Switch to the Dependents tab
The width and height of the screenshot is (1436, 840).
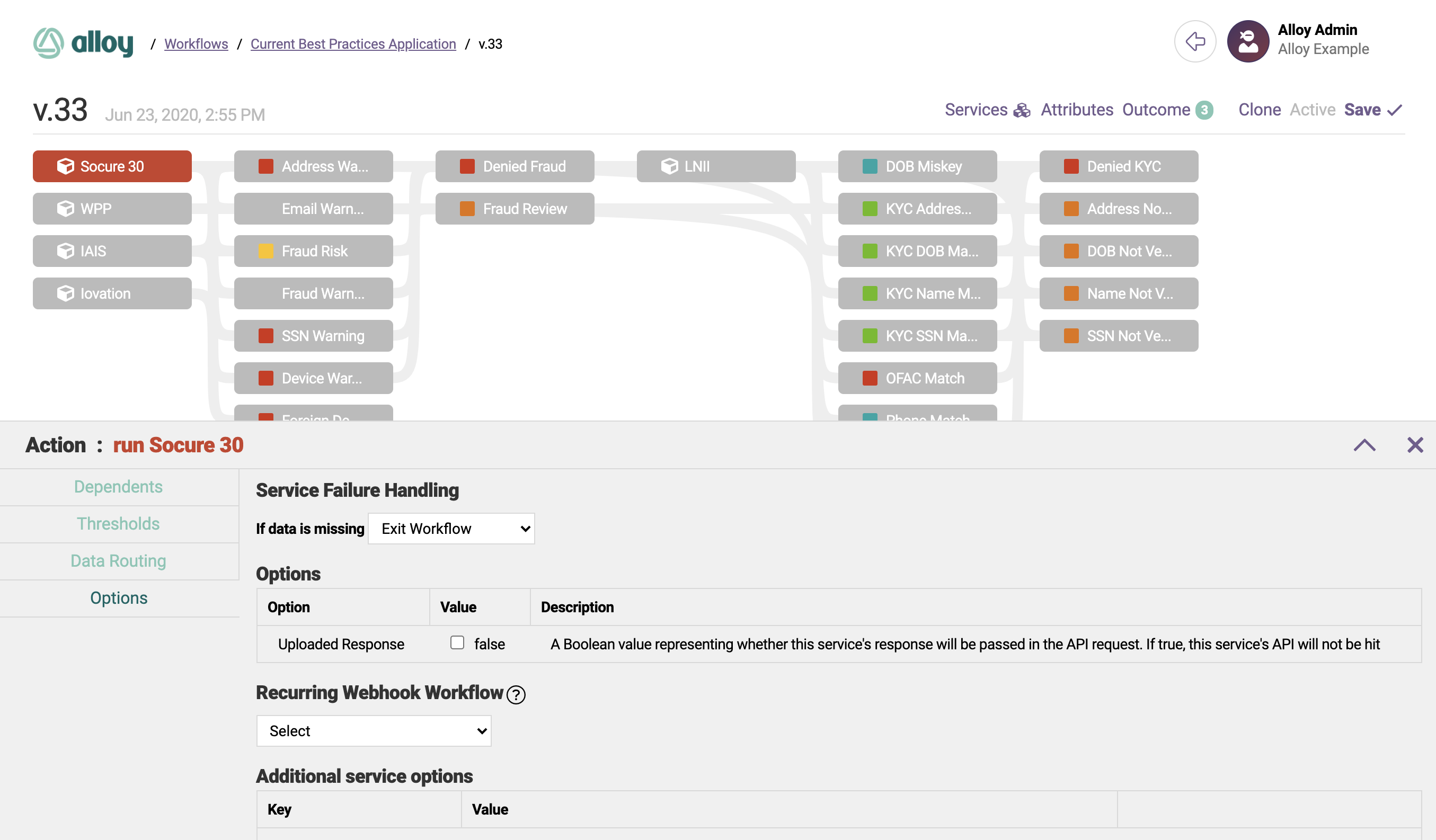(119, 487)
